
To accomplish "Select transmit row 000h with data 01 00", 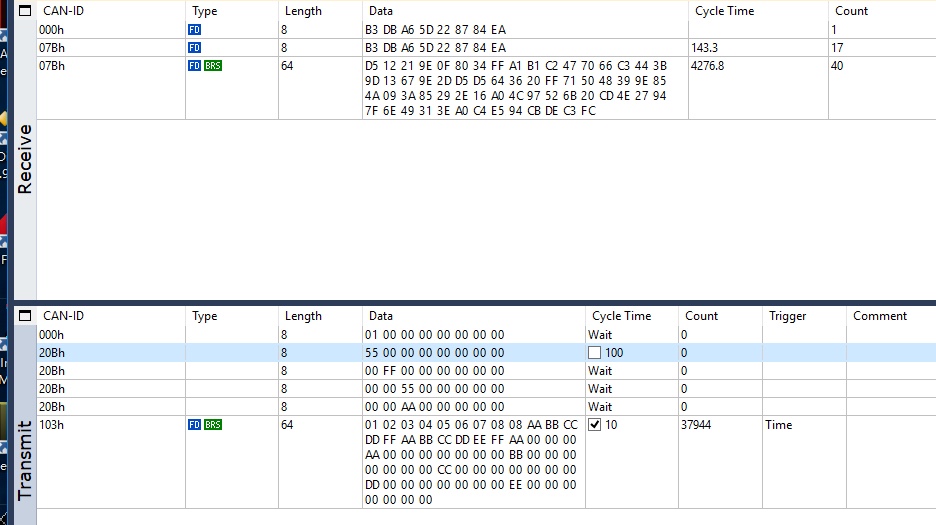I will coord(434,335).
